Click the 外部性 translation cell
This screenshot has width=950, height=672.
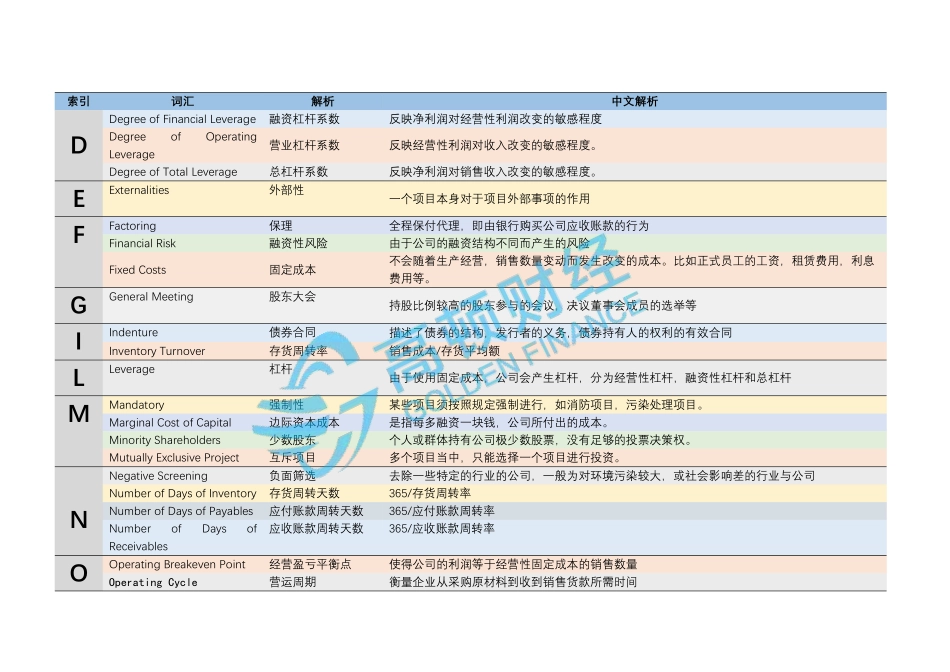tap(287, 190)
